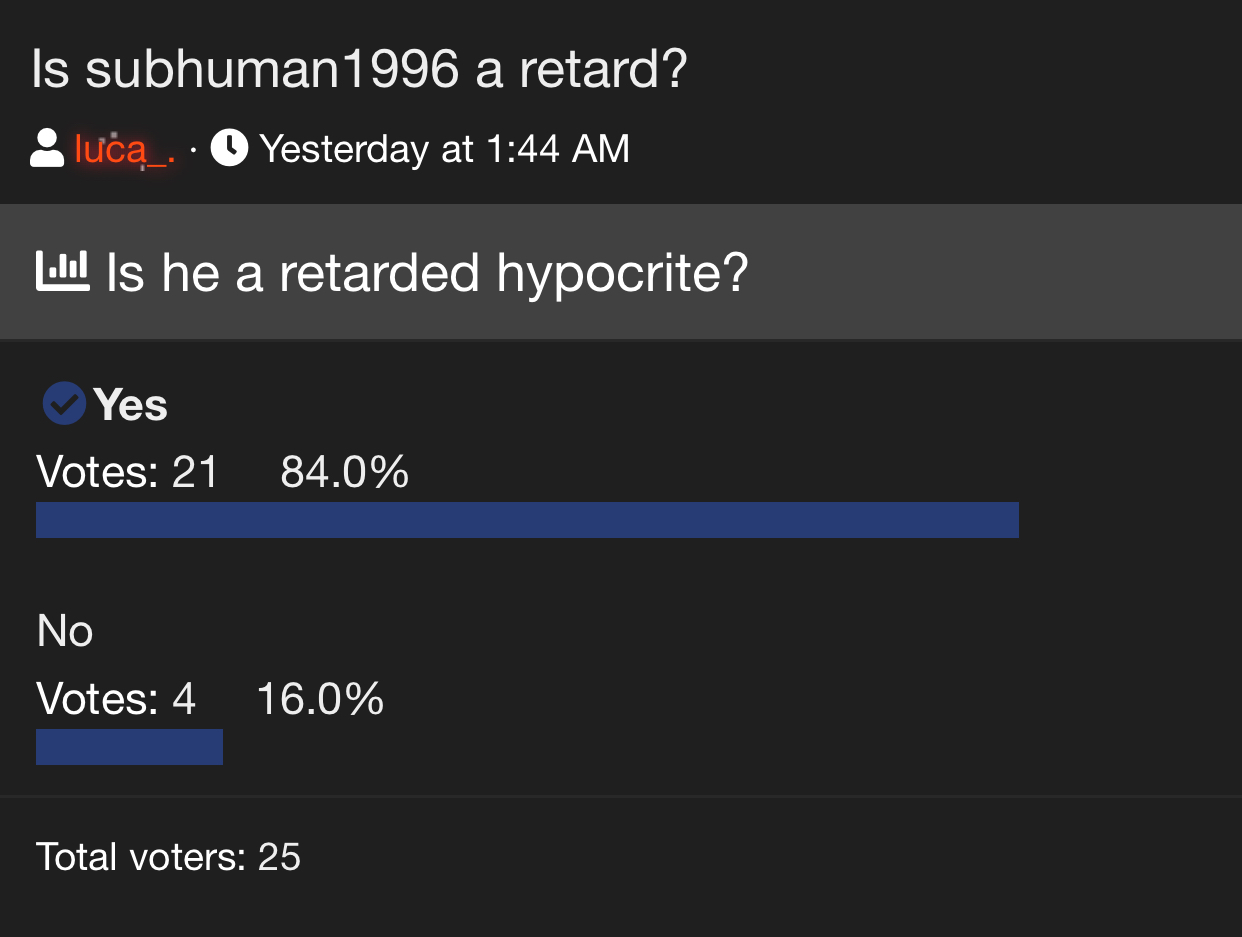Select the Yes poll option

click(x=130, y=405)
